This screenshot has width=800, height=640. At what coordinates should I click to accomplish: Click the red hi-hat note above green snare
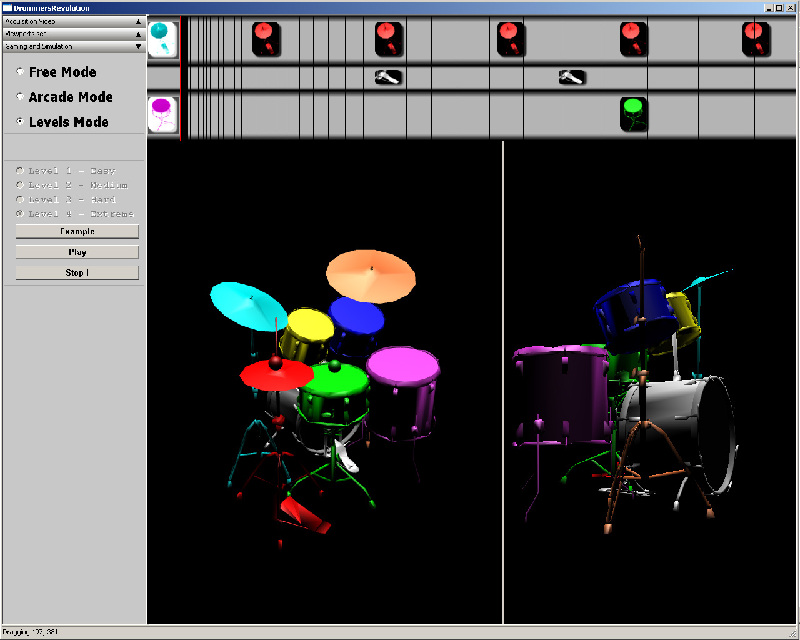(x=632, y=39)
